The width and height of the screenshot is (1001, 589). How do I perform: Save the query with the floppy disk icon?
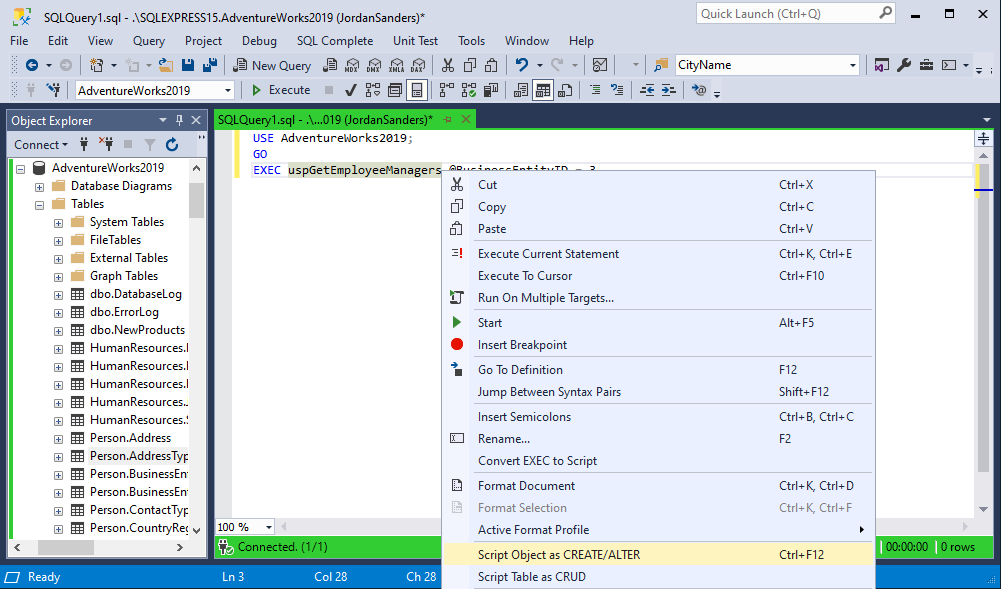188,65
